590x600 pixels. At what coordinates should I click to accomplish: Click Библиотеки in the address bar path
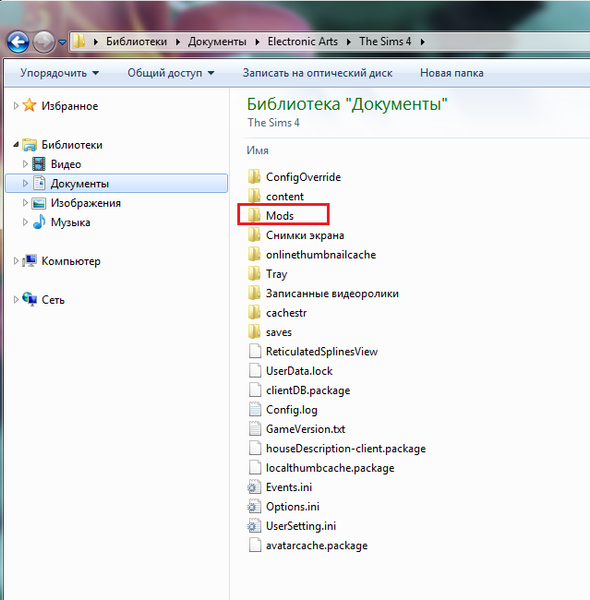pos(137,41)
